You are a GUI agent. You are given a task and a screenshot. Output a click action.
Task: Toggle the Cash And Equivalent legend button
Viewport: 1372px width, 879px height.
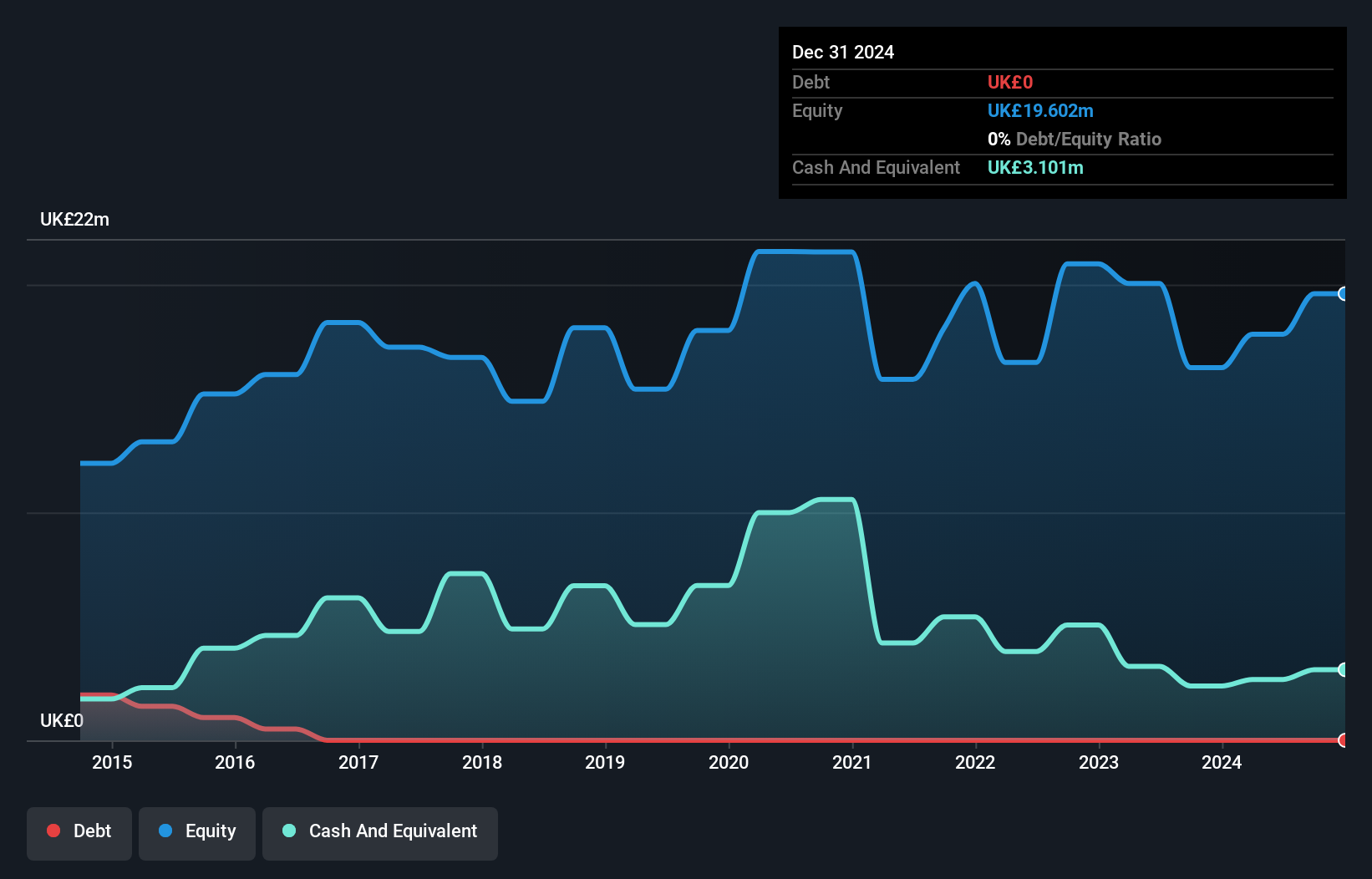point(380,833)
